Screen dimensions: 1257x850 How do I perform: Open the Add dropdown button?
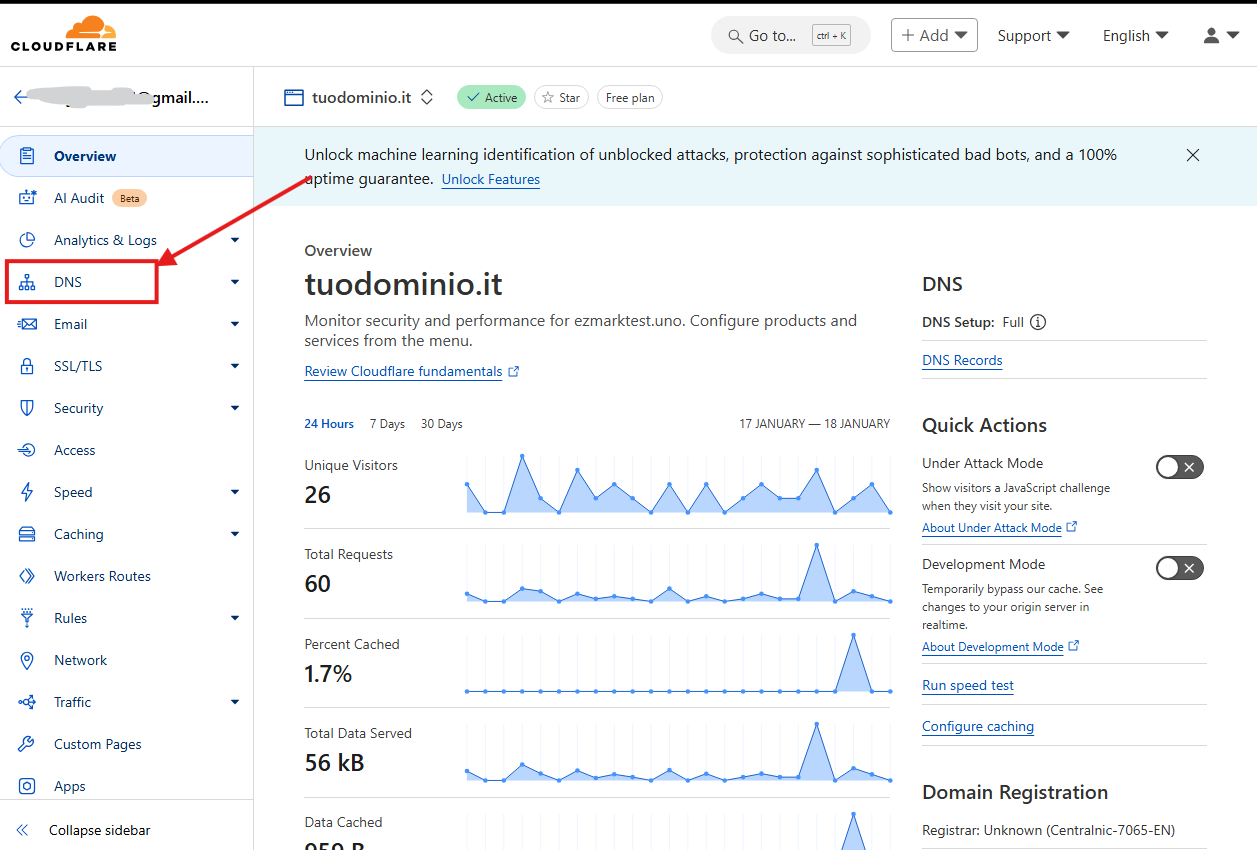pos(934,35)
